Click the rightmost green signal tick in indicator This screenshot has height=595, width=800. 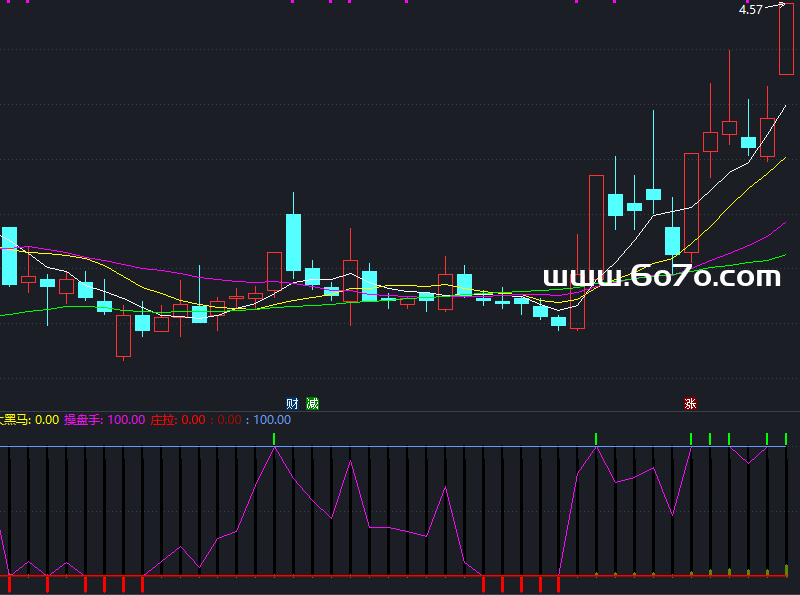pos(786,439)
